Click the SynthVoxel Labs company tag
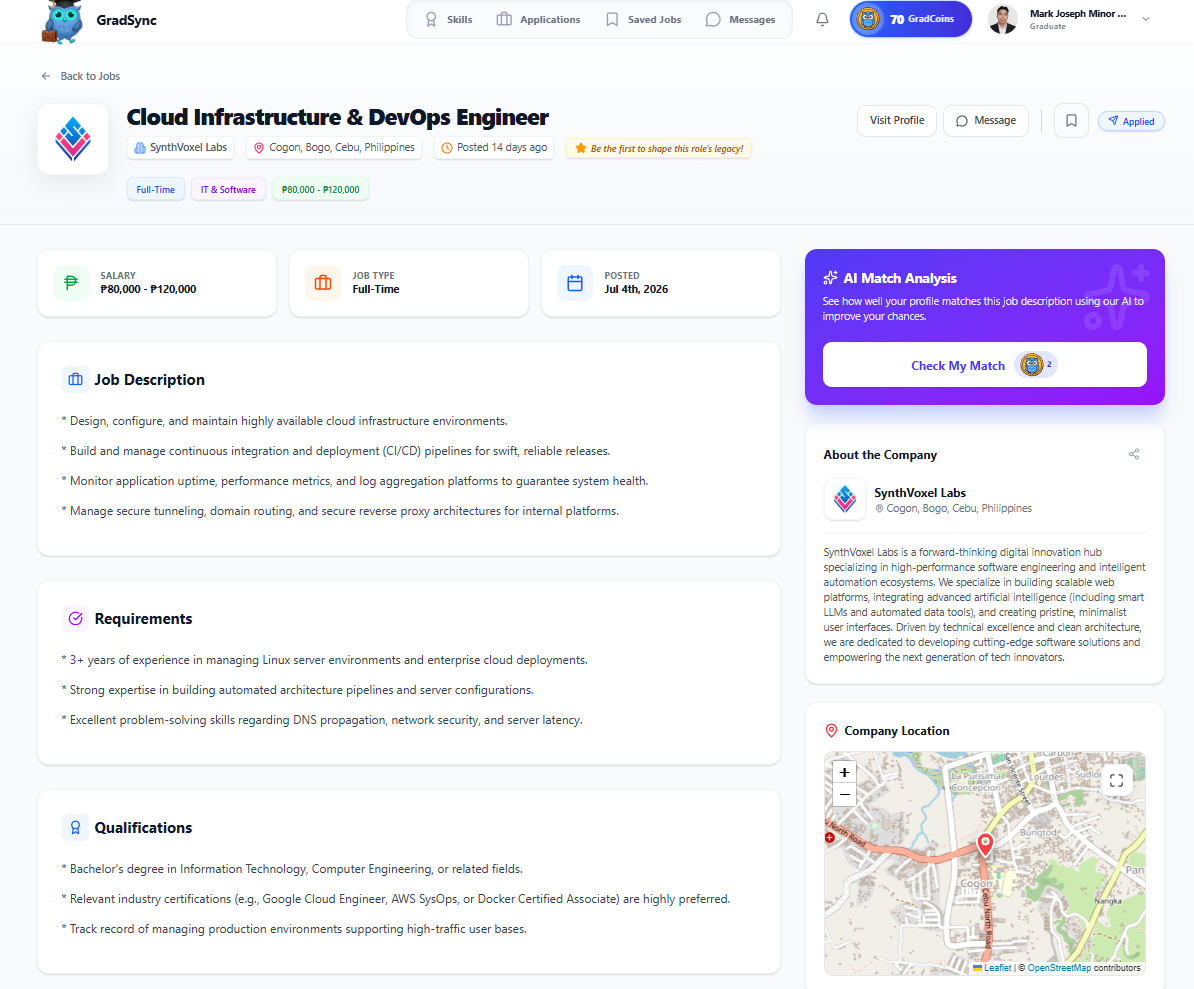Viewport: 1194px width, 989px height. pyautogui.click(x=181, y=148)
